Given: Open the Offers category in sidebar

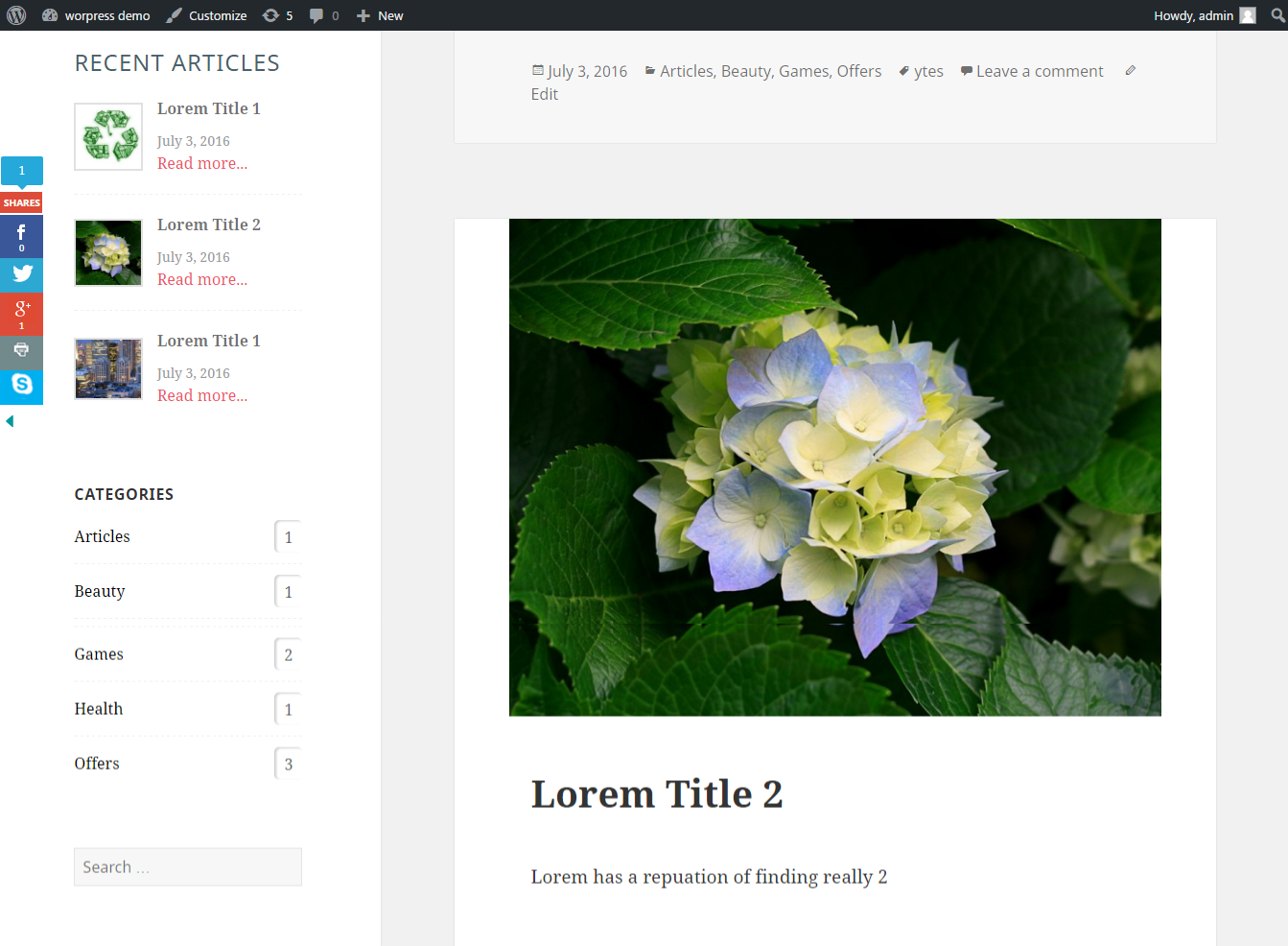Looking at the screenshot, I should pos(97,764).
